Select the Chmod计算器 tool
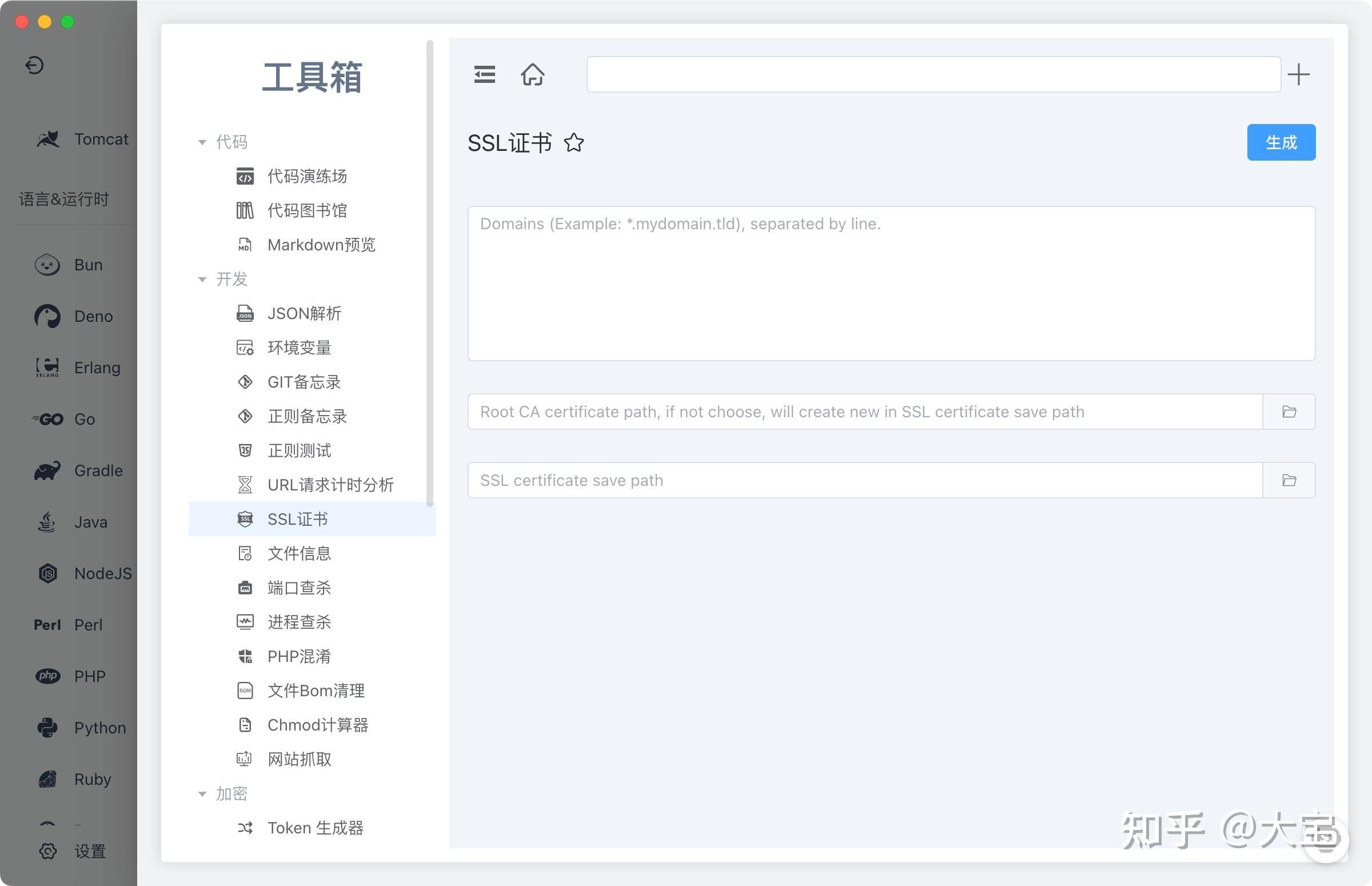 click(x=318, y=725)
